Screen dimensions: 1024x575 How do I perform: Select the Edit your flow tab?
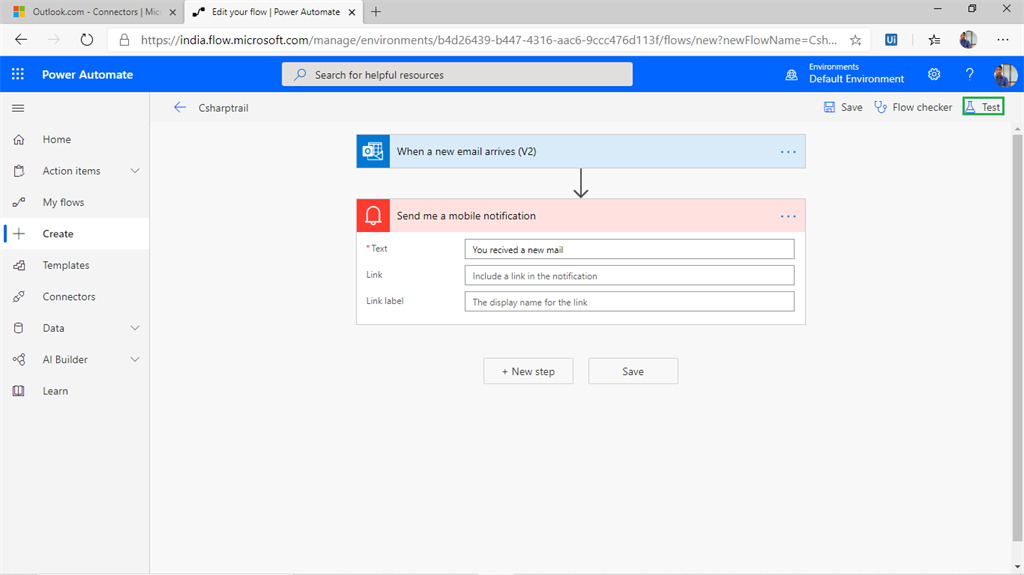click(x=273, y=12)
